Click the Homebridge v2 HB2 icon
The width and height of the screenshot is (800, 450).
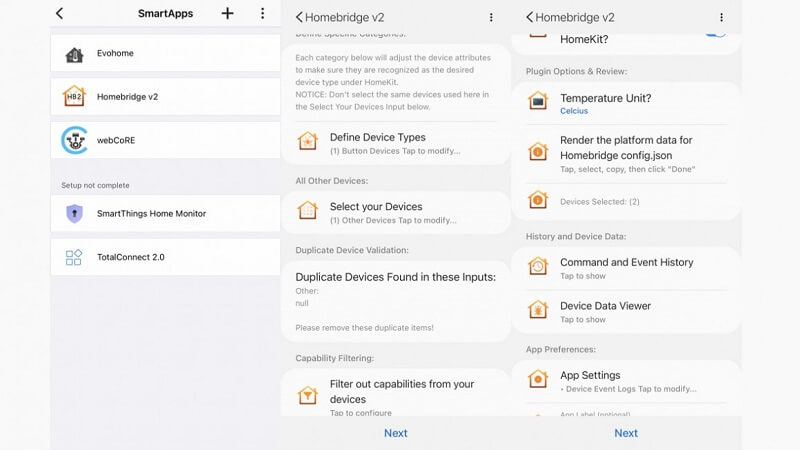click(74, 96)
